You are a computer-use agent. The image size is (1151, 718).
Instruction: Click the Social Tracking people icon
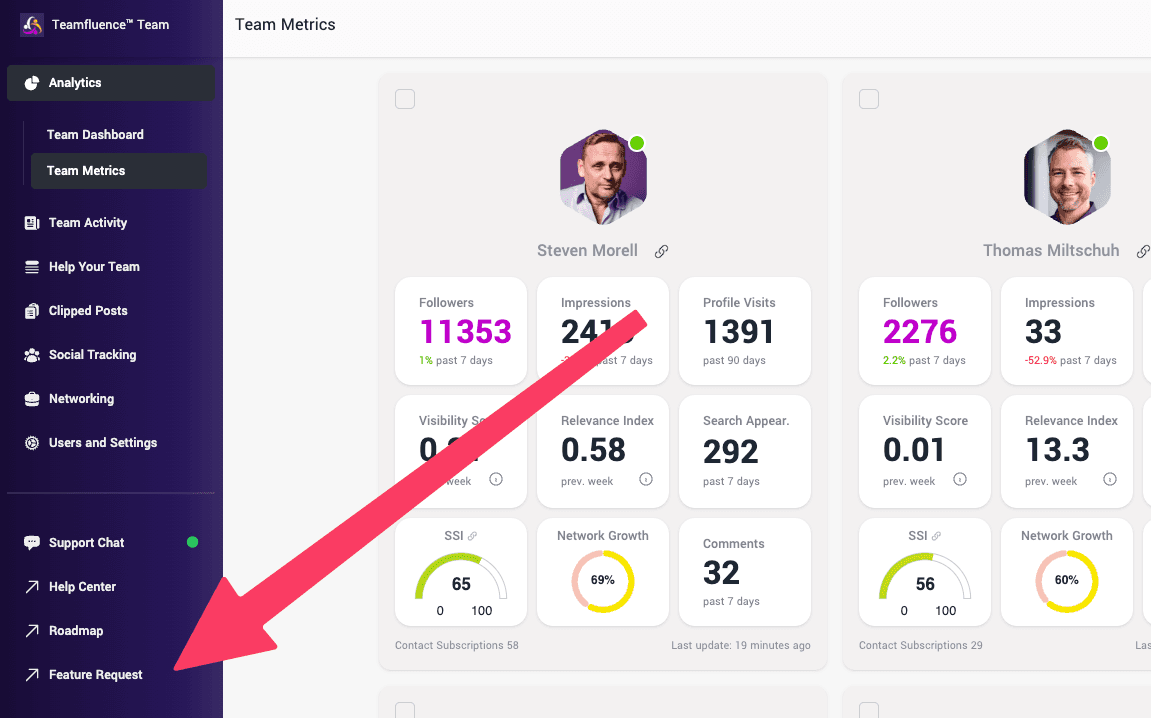point(32,355)
